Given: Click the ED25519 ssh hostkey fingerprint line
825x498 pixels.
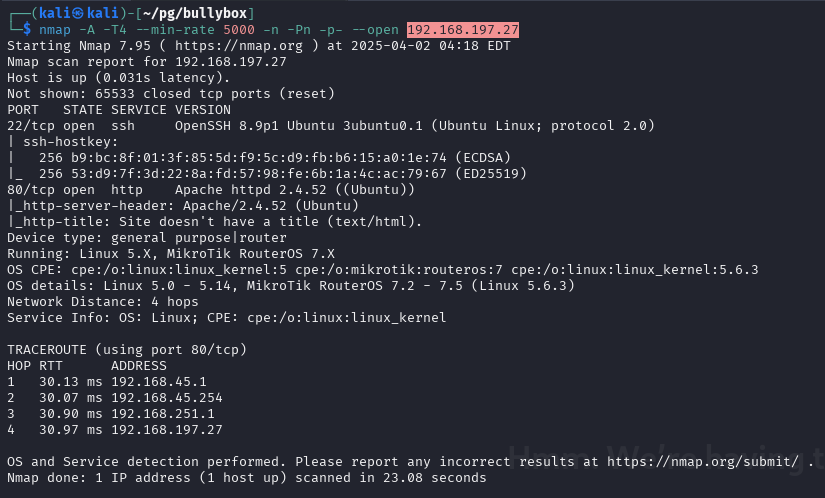Looking at the screenshot, I should 254,174.
